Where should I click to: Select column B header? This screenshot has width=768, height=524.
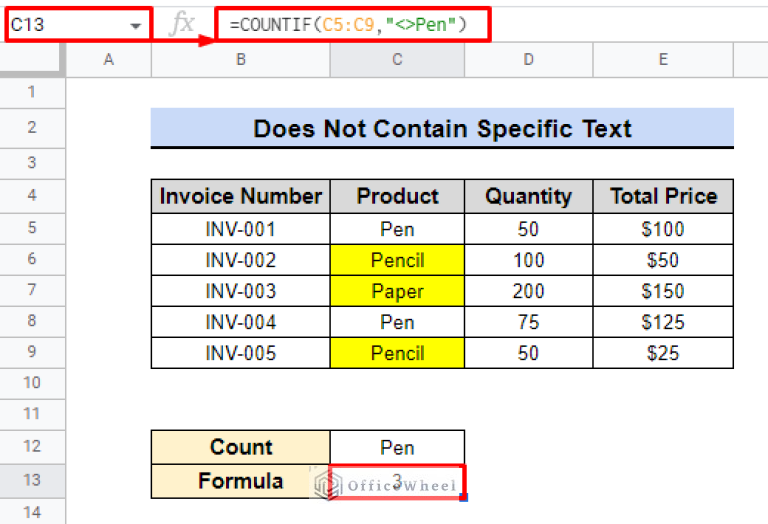coord(240,60)
